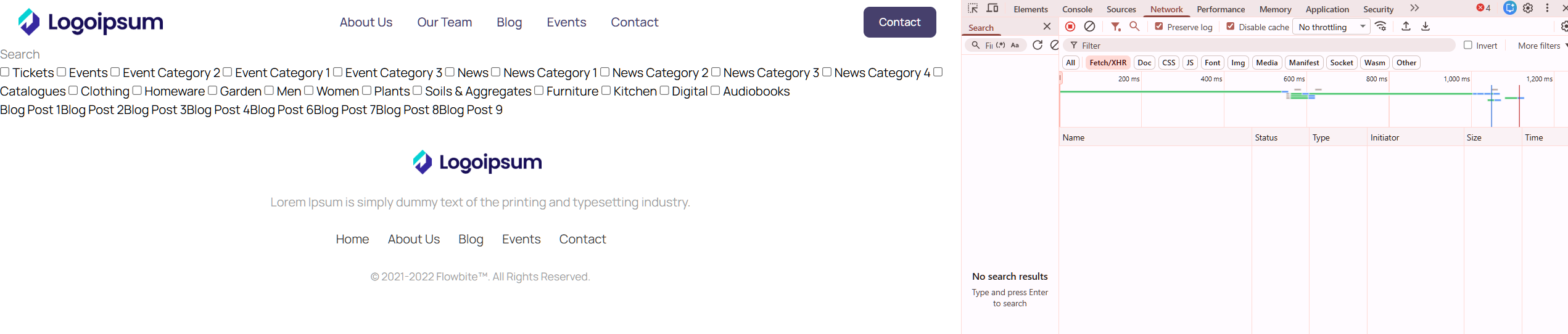Open the No throttling dropdown
This screenshot has width=1568, height=334.
click(x=1332, y=26)
